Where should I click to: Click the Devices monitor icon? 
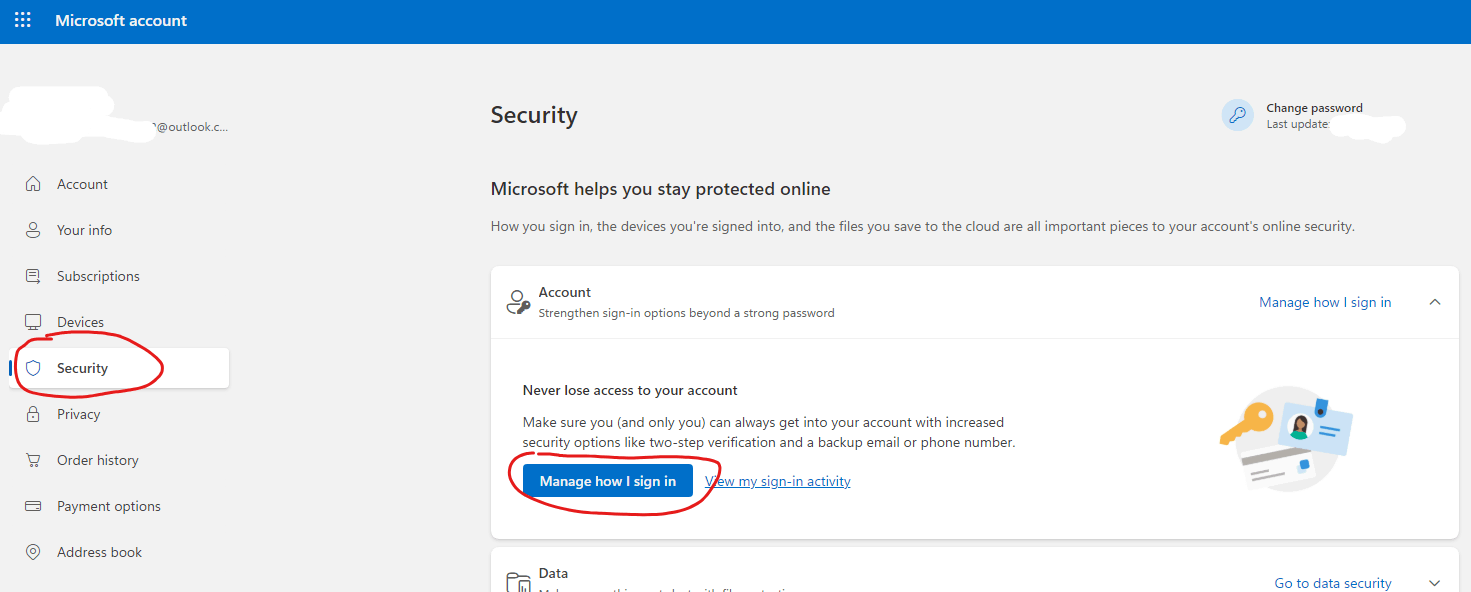click(x=33, y=321)
